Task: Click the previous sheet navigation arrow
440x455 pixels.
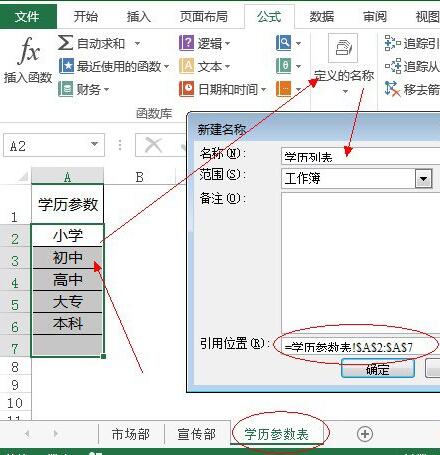Action: click(x=27, y=434)
